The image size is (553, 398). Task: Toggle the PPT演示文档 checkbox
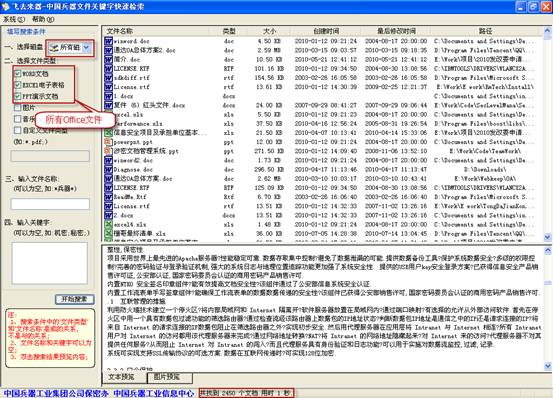click(x=17, y=96)
